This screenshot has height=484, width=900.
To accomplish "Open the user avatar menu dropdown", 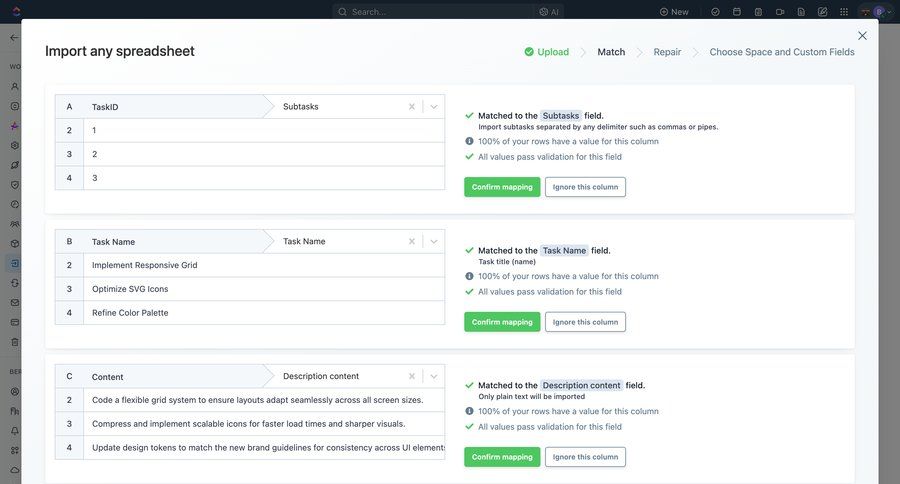I will pyautogui.click(x=878, y=11).
